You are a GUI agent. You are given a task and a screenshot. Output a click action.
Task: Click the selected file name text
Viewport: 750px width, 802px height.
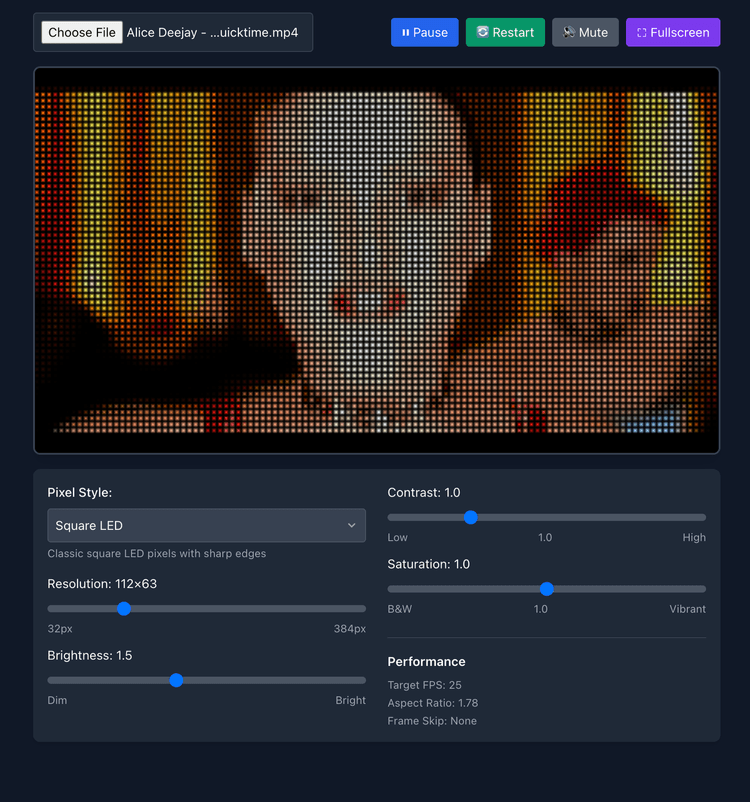[212, 33]
